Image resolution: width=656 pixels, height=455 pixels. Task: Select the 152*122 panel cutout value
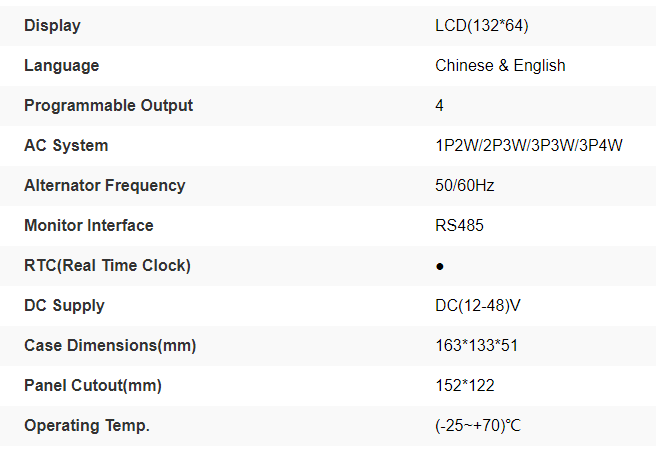point(465,385)
